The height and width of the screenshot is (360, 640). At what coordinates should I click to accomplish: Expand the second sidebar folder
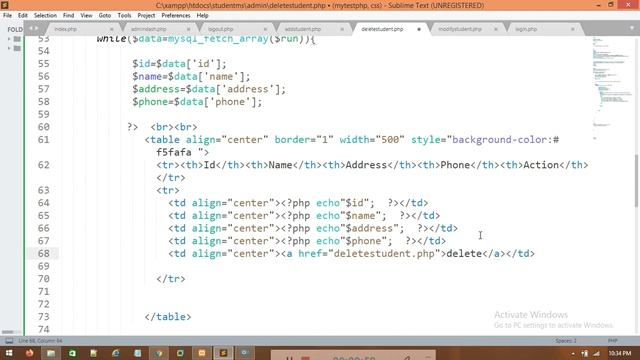click(9, 48)
